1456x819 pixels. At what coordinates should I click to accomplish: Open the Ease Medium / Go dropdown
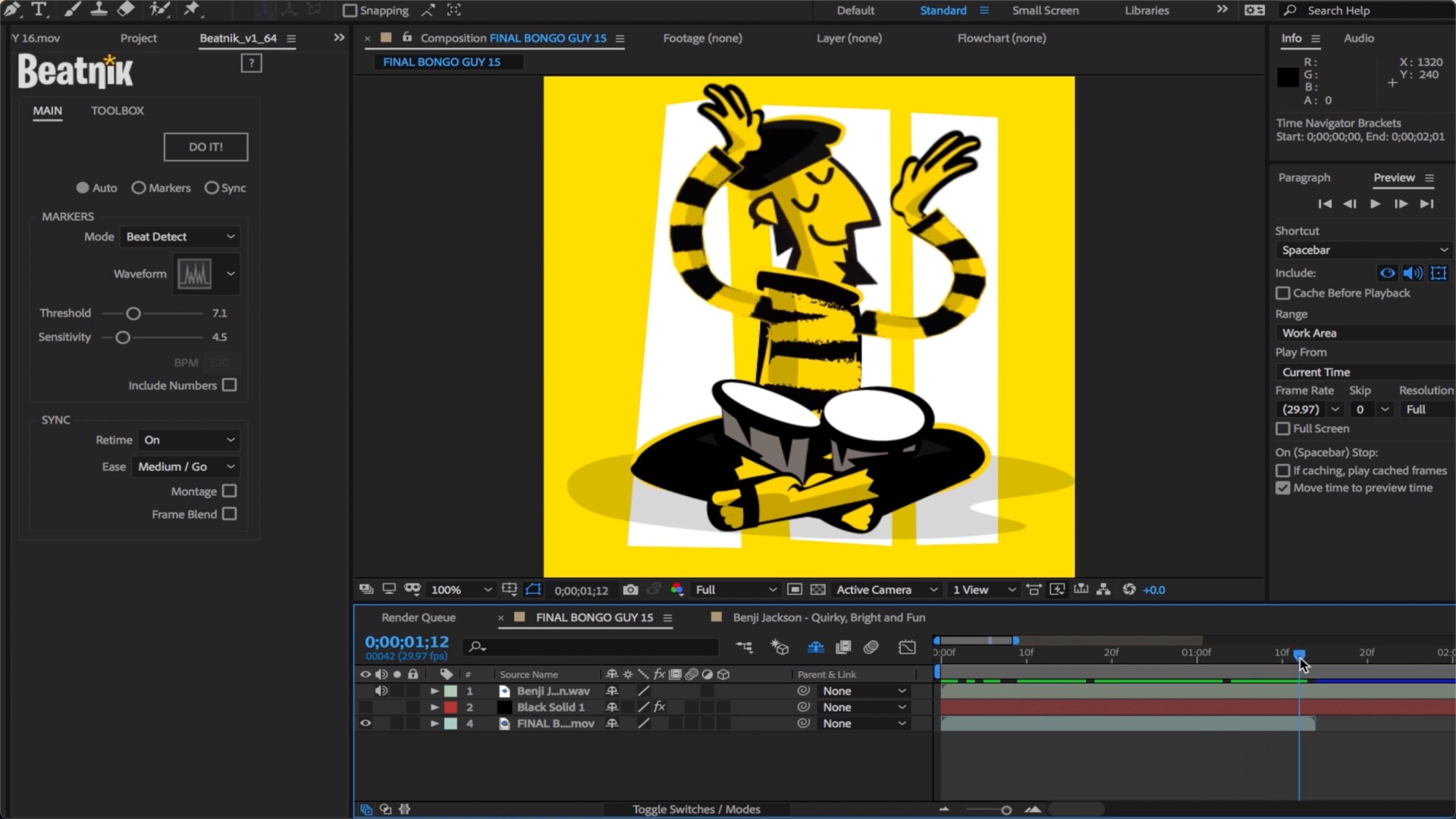coord(186,466)
